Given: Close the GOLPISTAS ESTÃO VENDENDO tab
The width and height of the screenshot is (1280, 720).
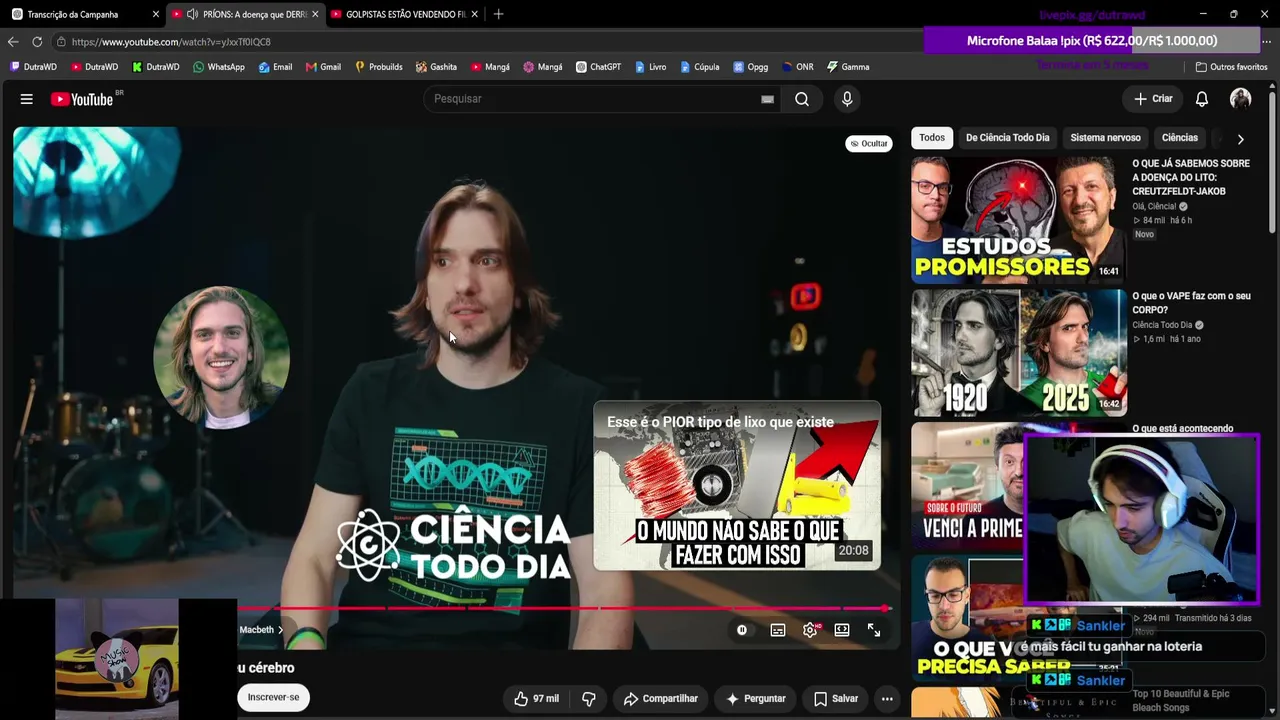Looking at the screenshot, I should [x=474, y=14].
